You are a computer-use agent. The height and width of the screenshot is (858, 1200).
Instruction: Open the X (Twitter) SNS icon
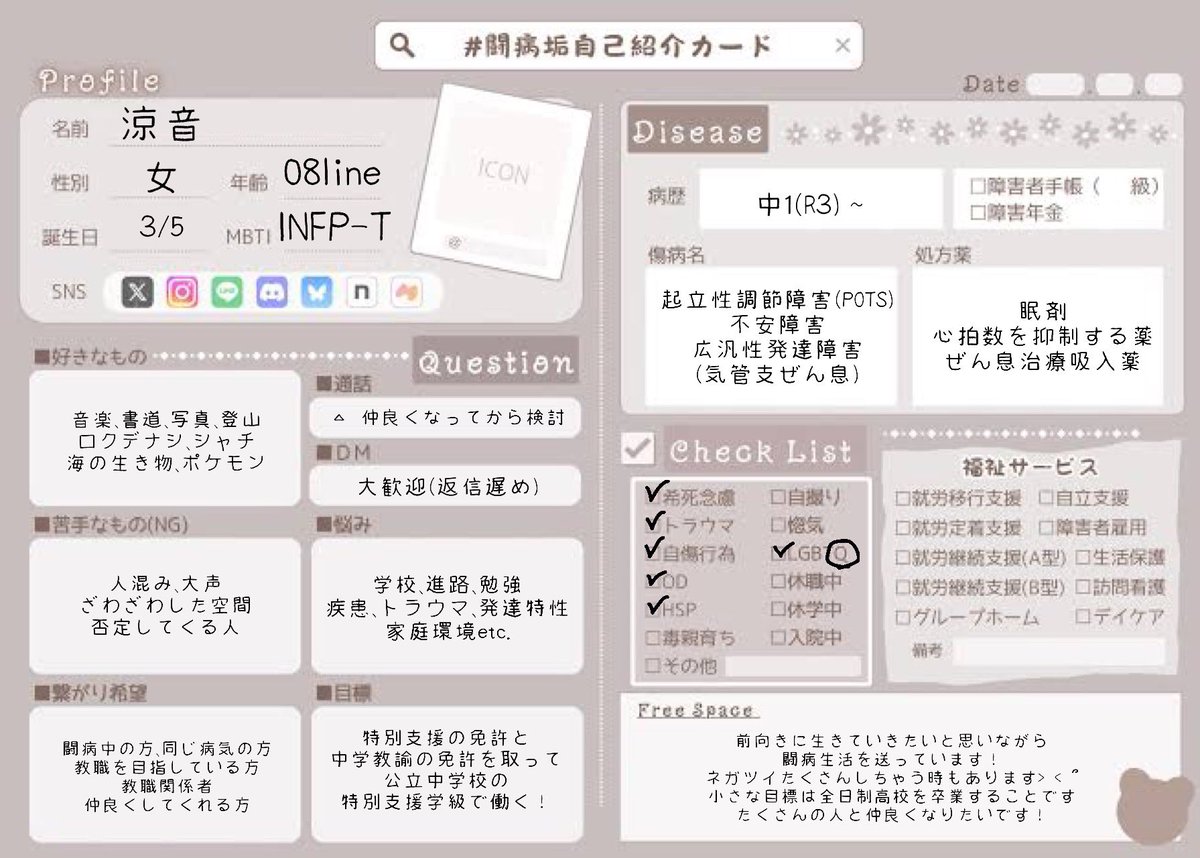[137, 292]
